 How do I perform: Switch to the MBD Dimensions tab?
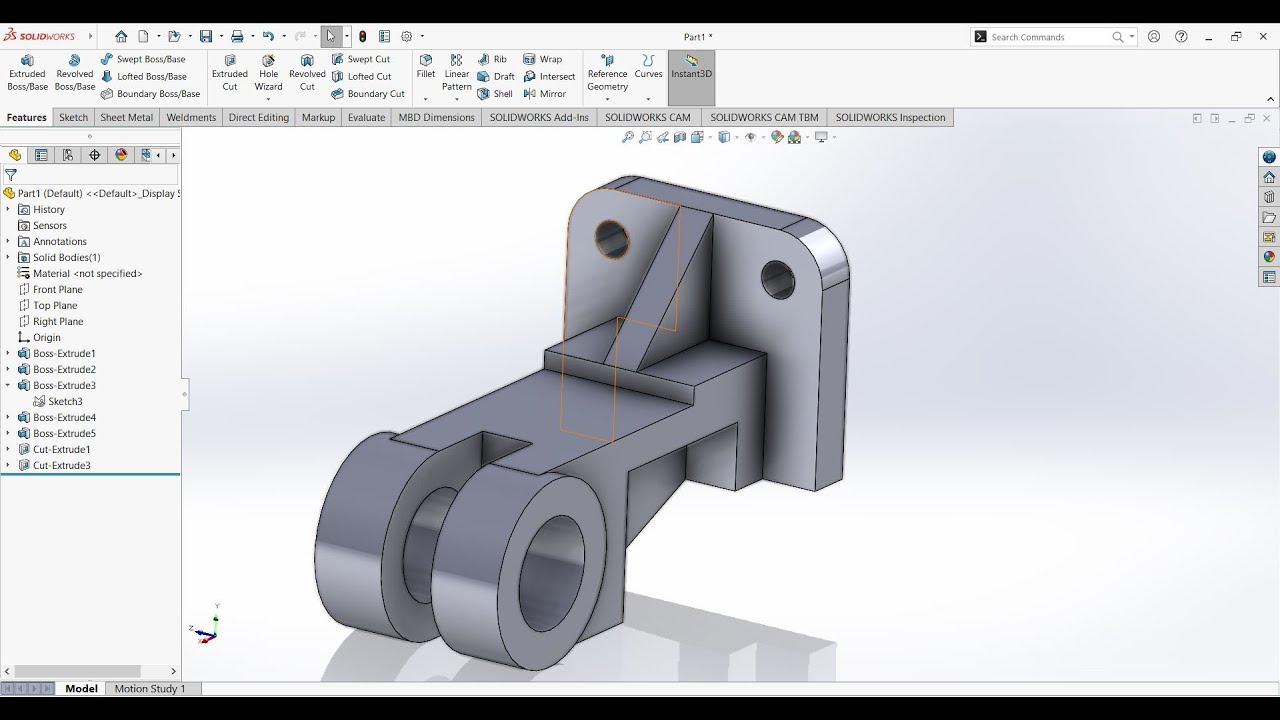point(436,117)
